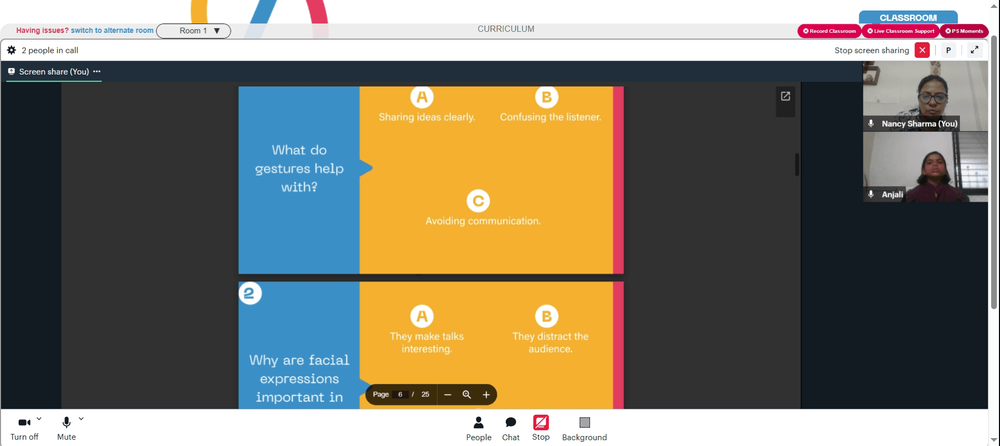Zoom in with the plus icon
The width and height of the screenshot is (1000, 446).
pyautogui.click(x=486, y=395)
